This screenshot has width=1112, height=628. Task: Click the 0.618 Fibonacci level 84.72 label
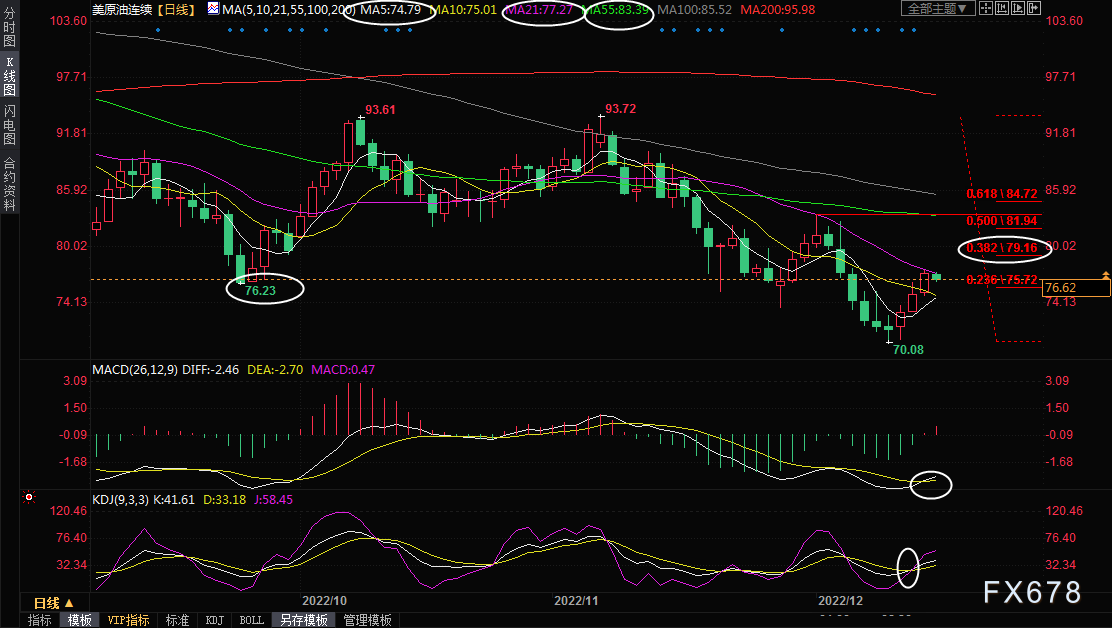tap(1002, 194)
